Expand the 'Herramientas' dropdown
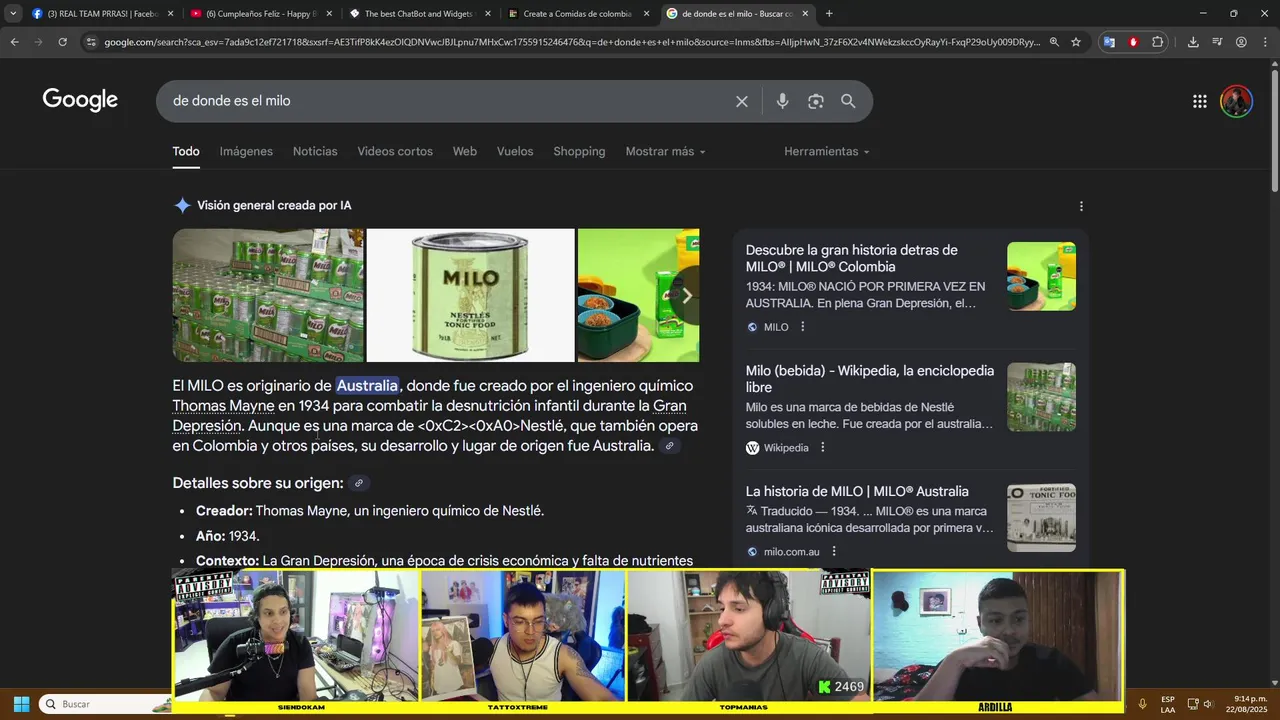 click(826, 151)
